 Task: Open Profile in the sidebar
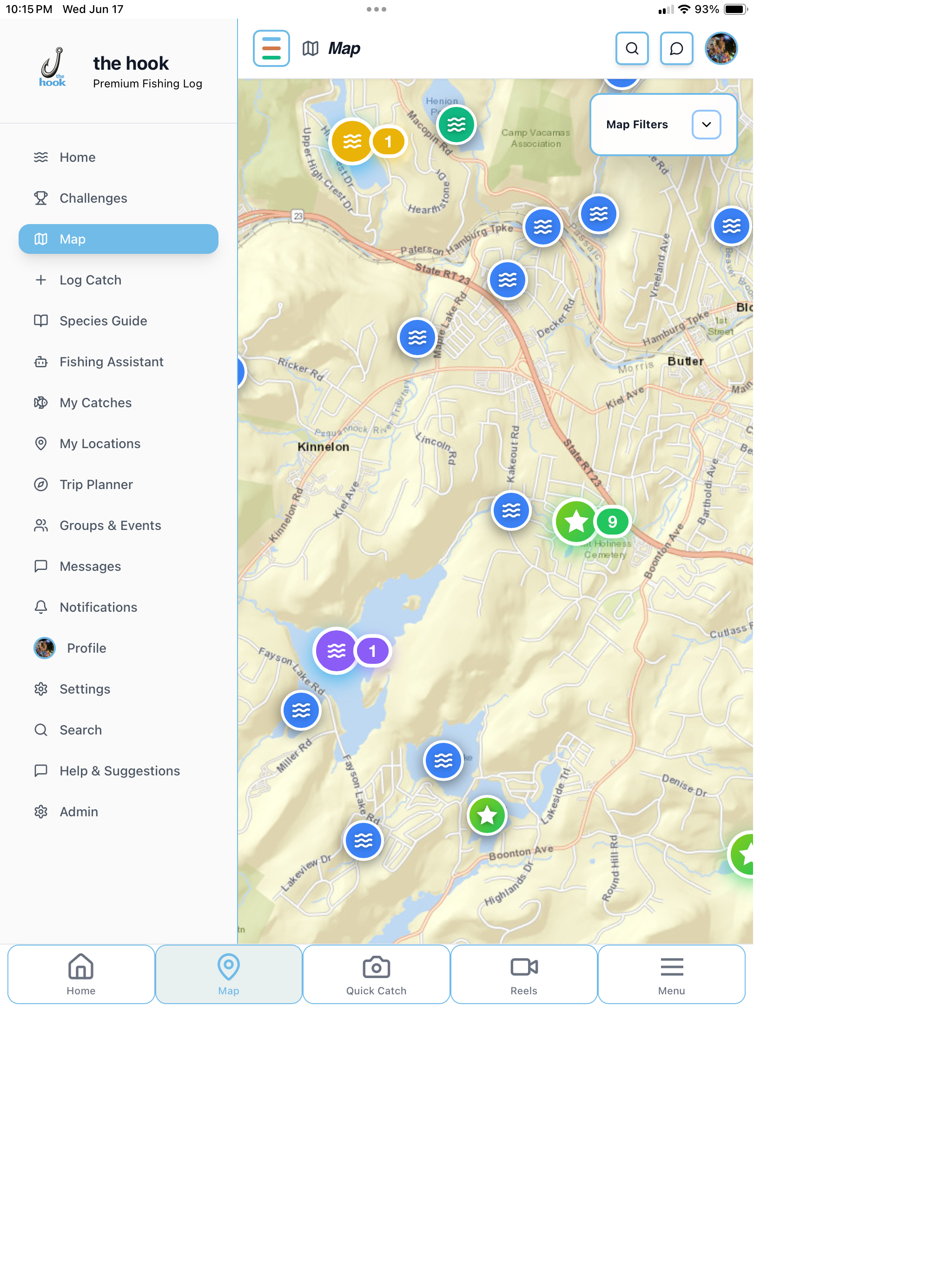[118, 648]
